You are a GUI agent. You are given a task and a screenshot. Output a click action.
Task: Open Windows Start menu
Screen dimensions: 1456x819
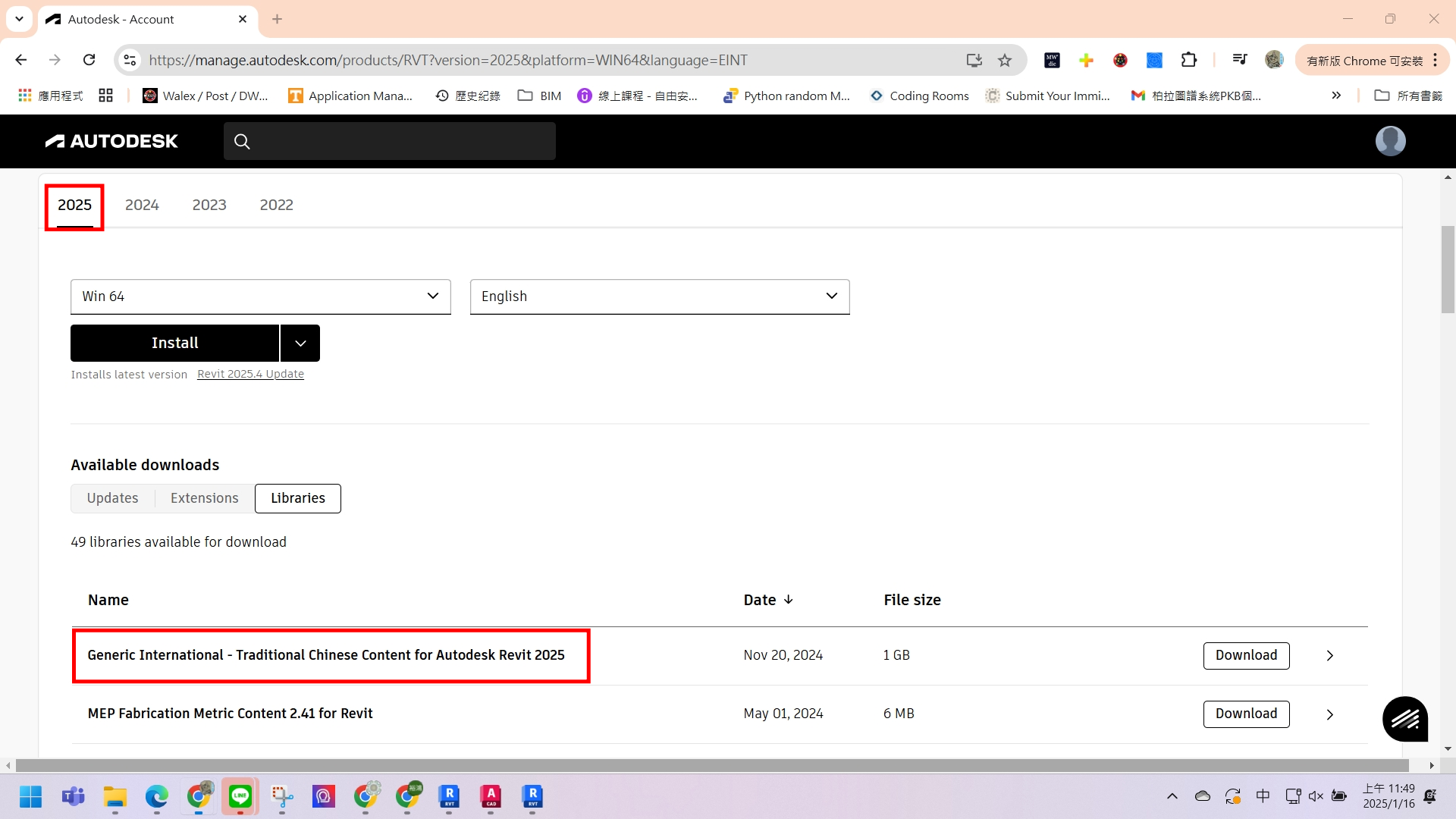(x=31, y=796)
